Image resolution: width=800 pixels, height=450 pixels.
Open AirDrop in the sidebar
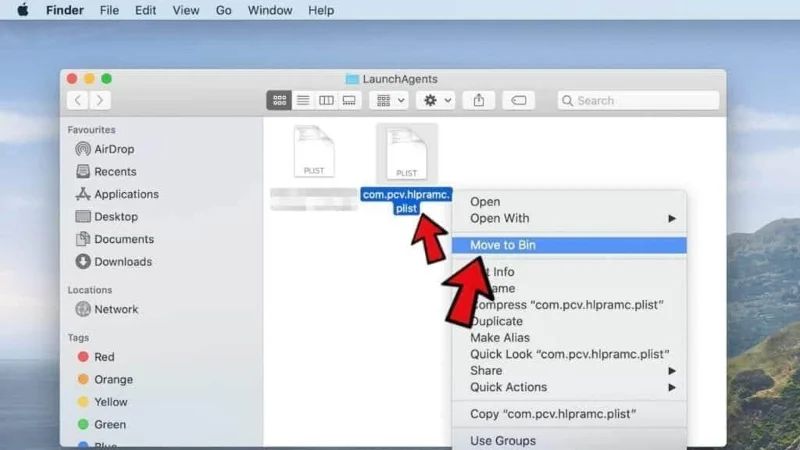pyautogui.click(x=105, y=149)
